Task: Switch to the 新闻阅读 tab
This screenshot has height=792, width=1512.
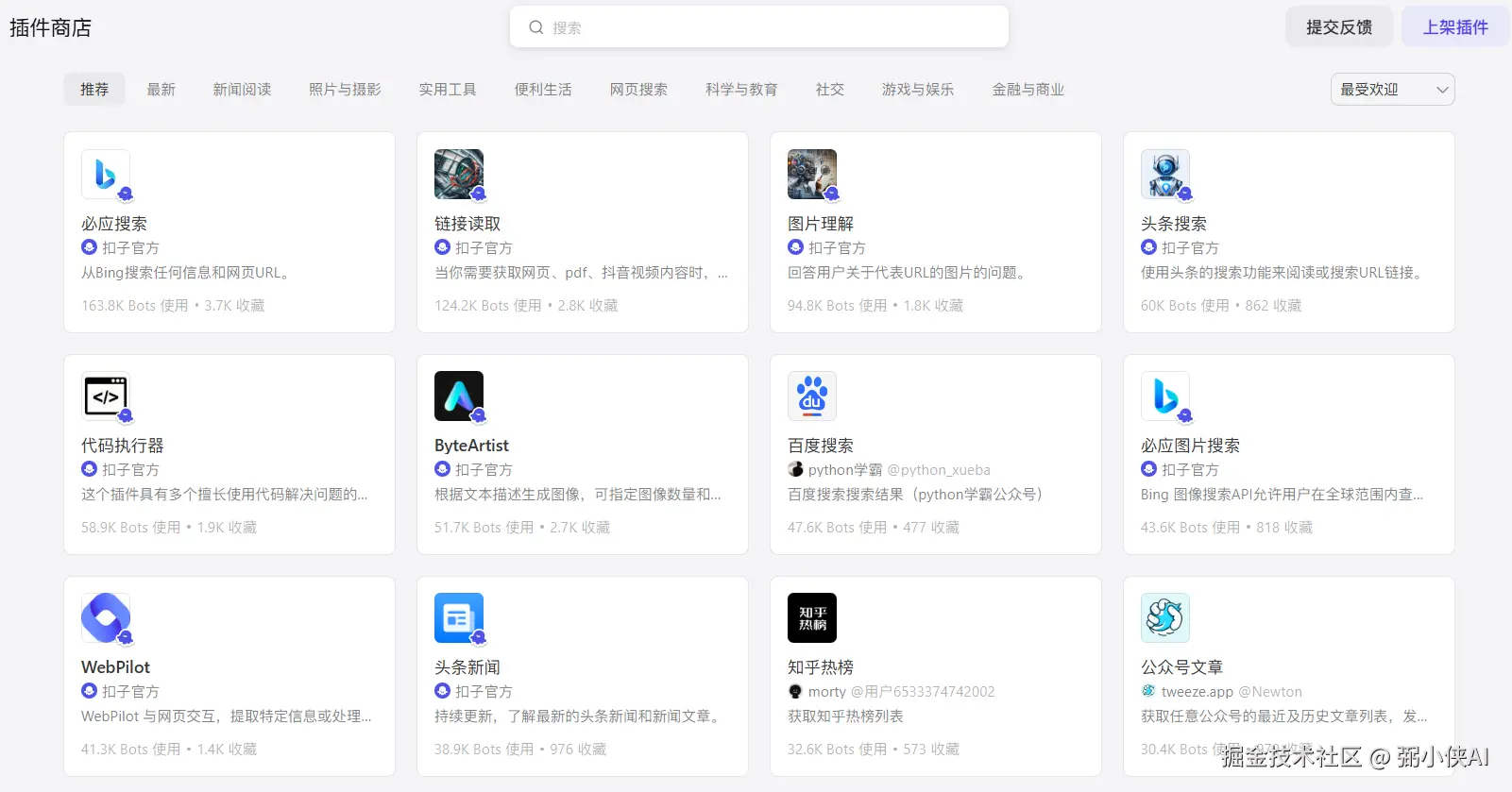Action: pos(242,90)
